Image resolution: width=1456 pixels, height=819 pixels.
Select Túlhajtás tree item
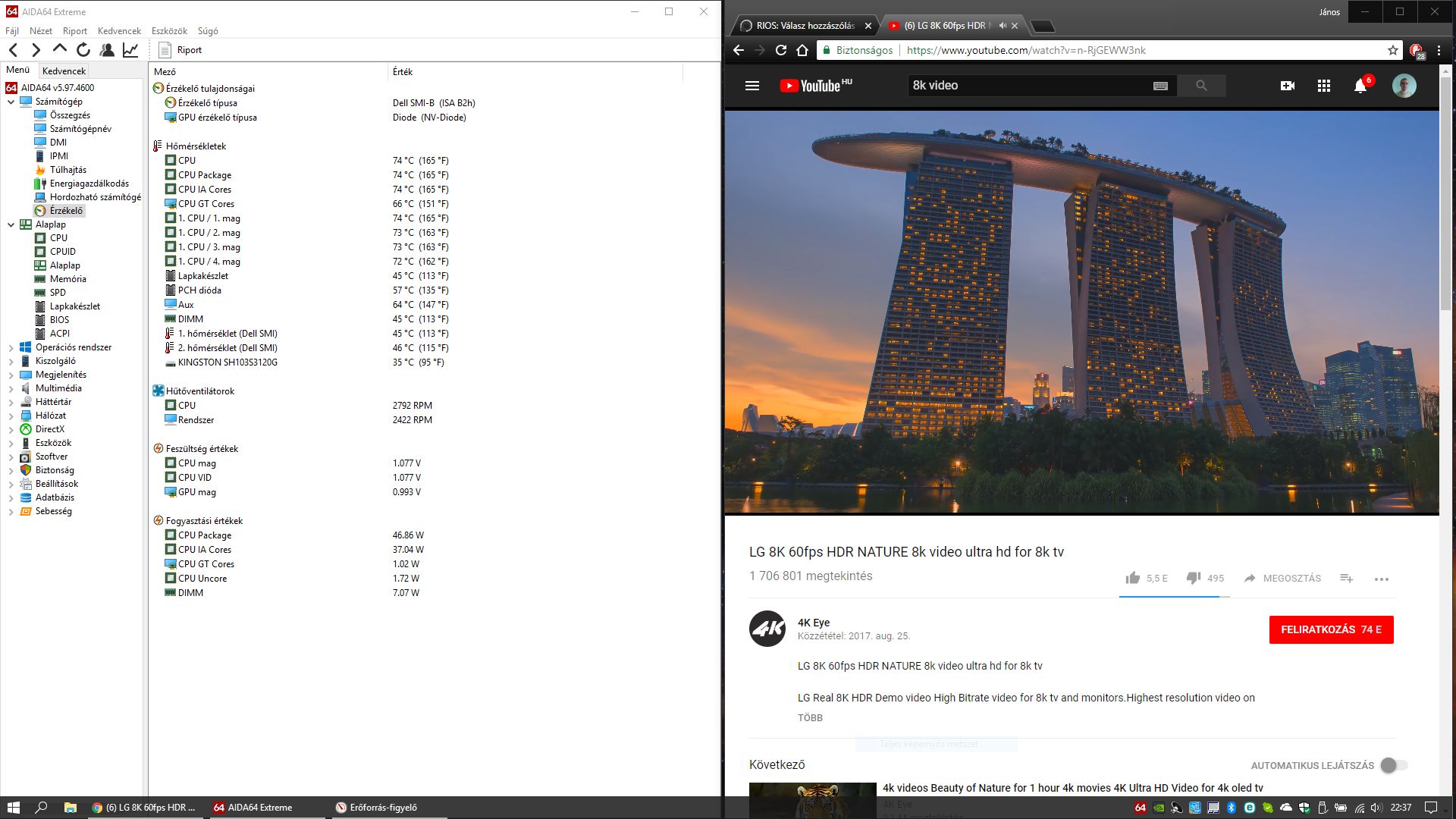tap(67, 170)
